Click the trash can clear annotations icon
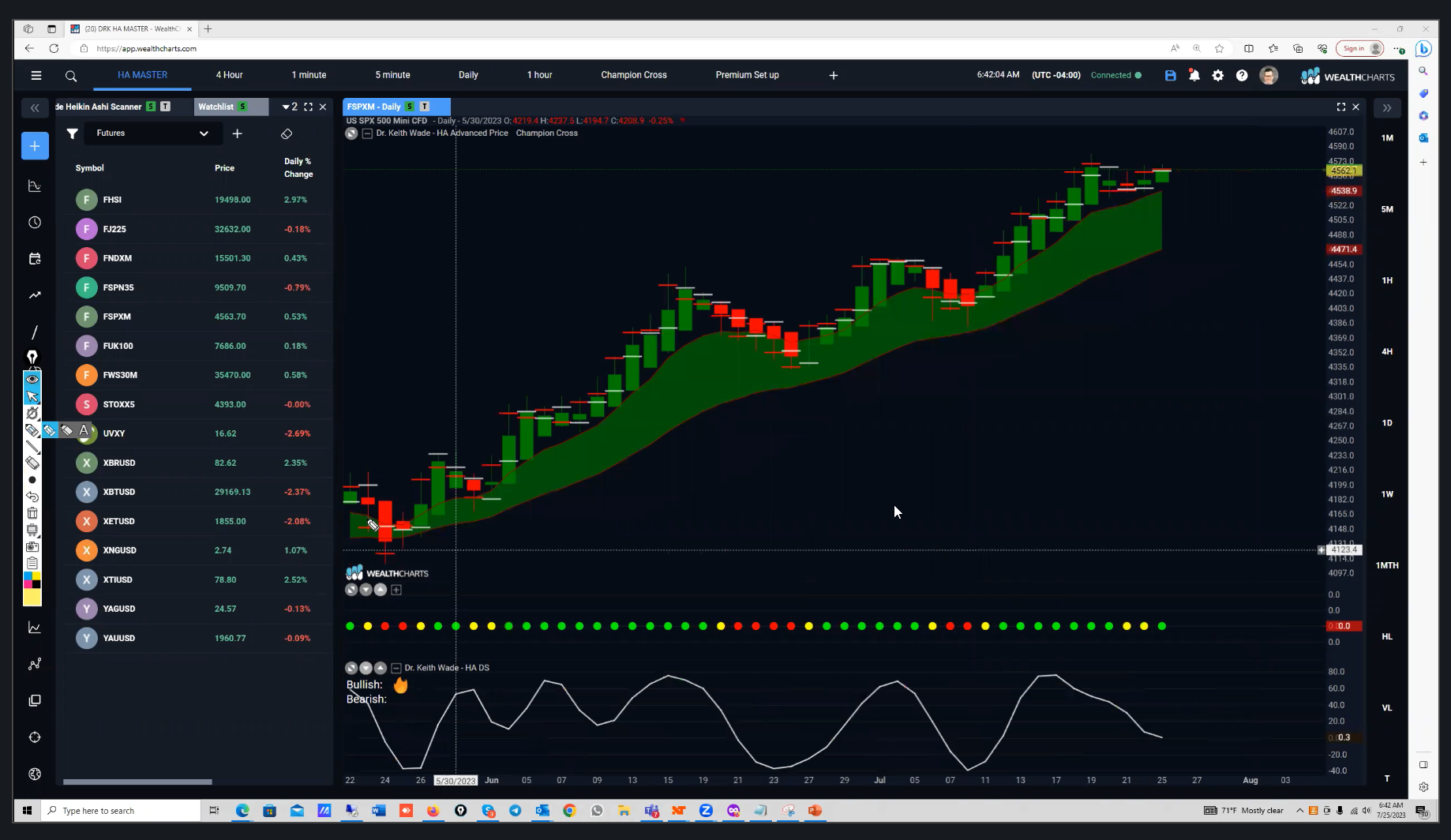 click(x=32, y=513)
